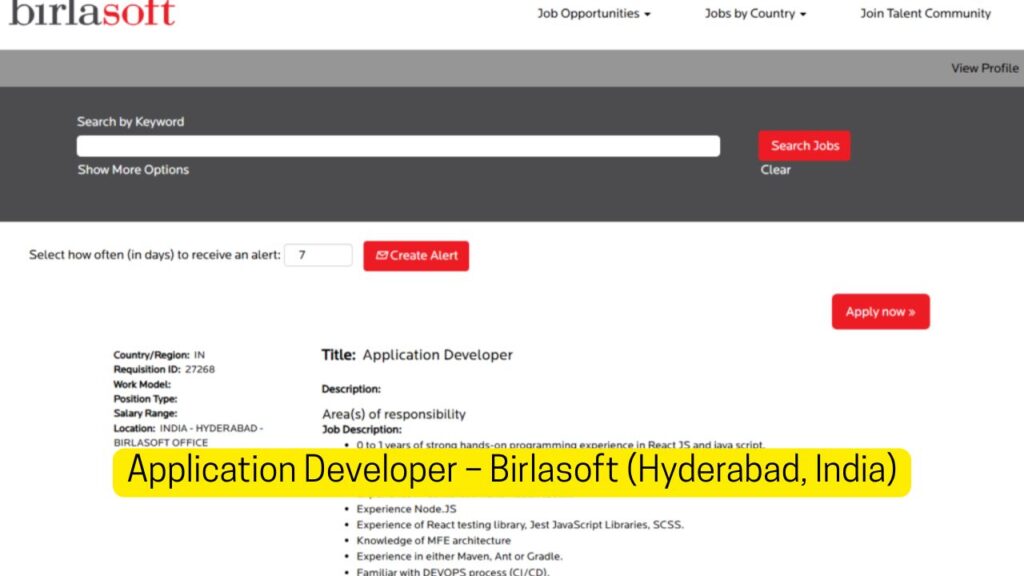The width and height of the screenshot is (1024, 576).
Task: Open Join Talent Community page
Action: 925,14
